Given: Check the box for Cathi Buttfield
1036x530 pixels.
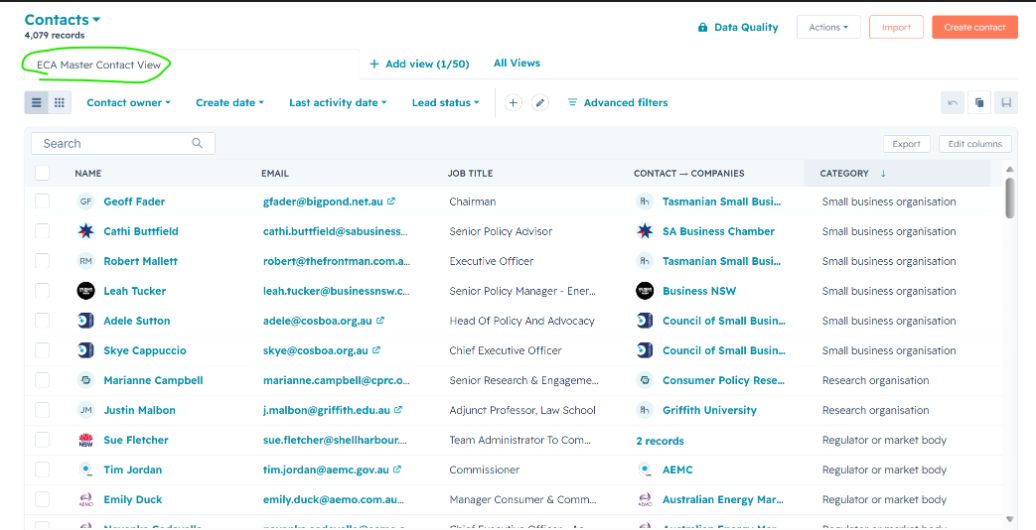Looking at the screenshot, I should tap(42, 231).
